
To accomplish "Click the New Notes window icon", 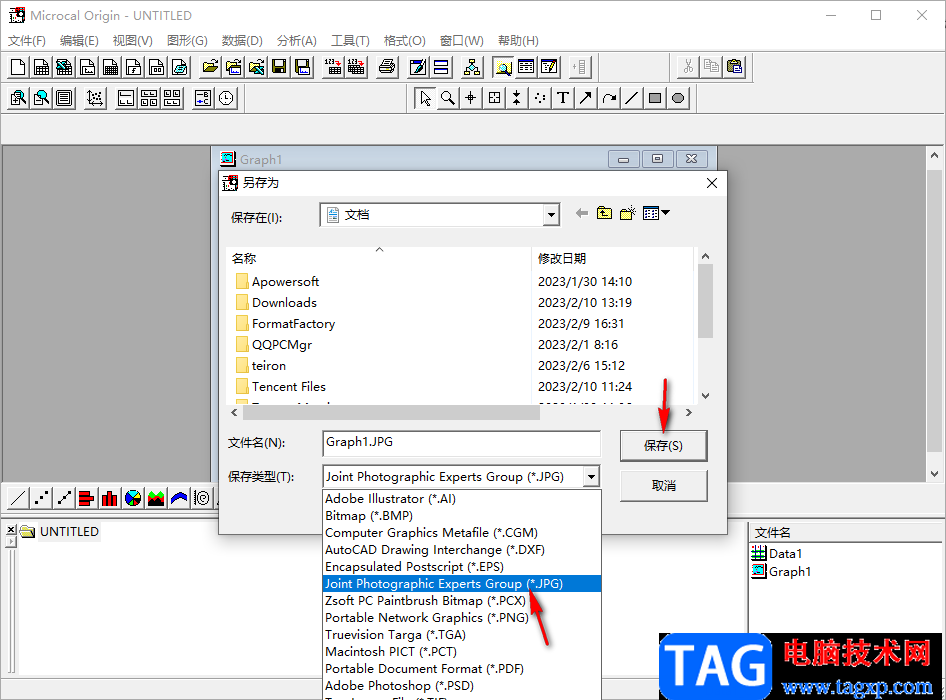I will point(179,67).
